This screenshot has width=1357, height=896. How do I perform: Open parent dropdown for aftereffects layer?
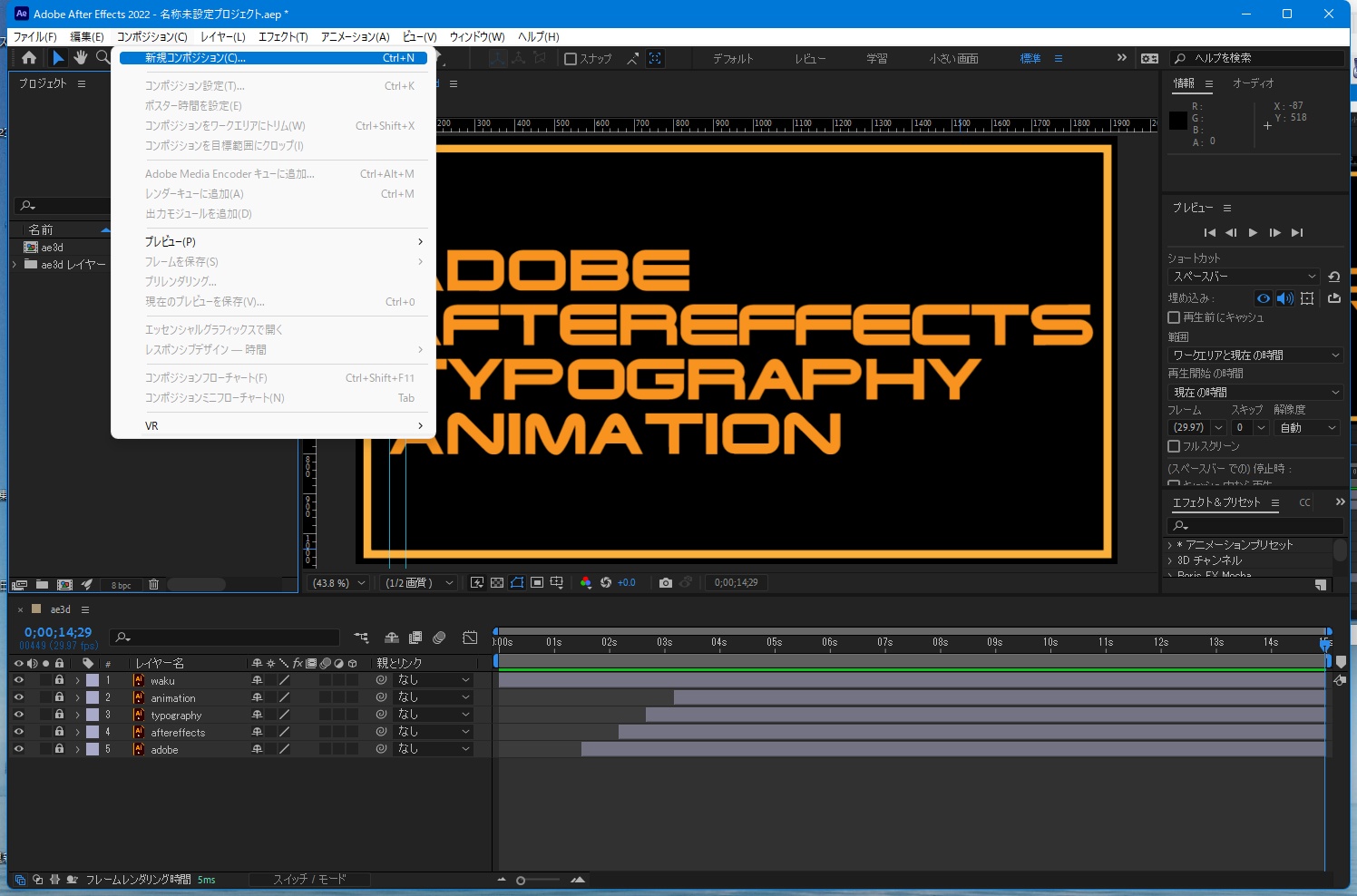tap(434, 732)
